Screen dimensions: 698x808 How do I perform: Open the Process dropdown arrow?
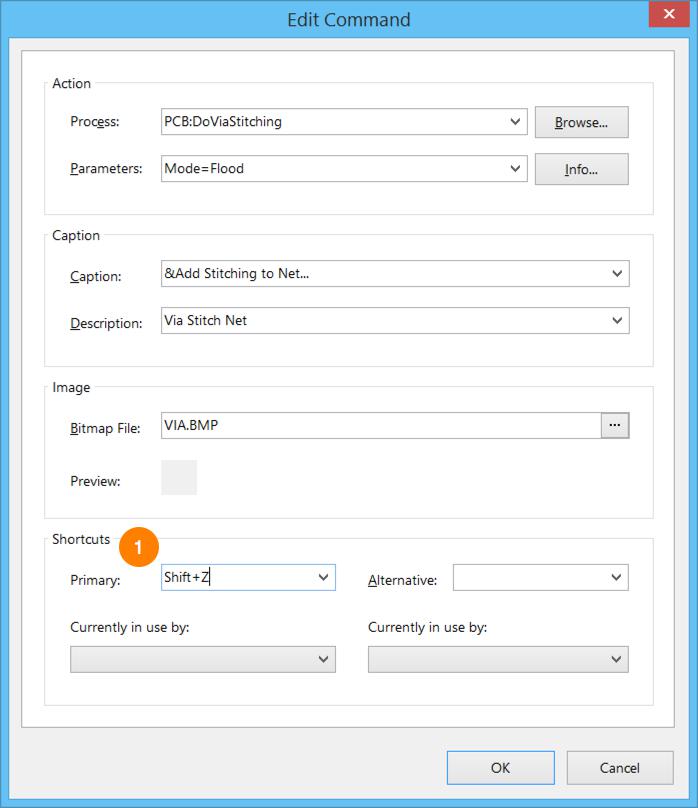[x=516, y=122]
